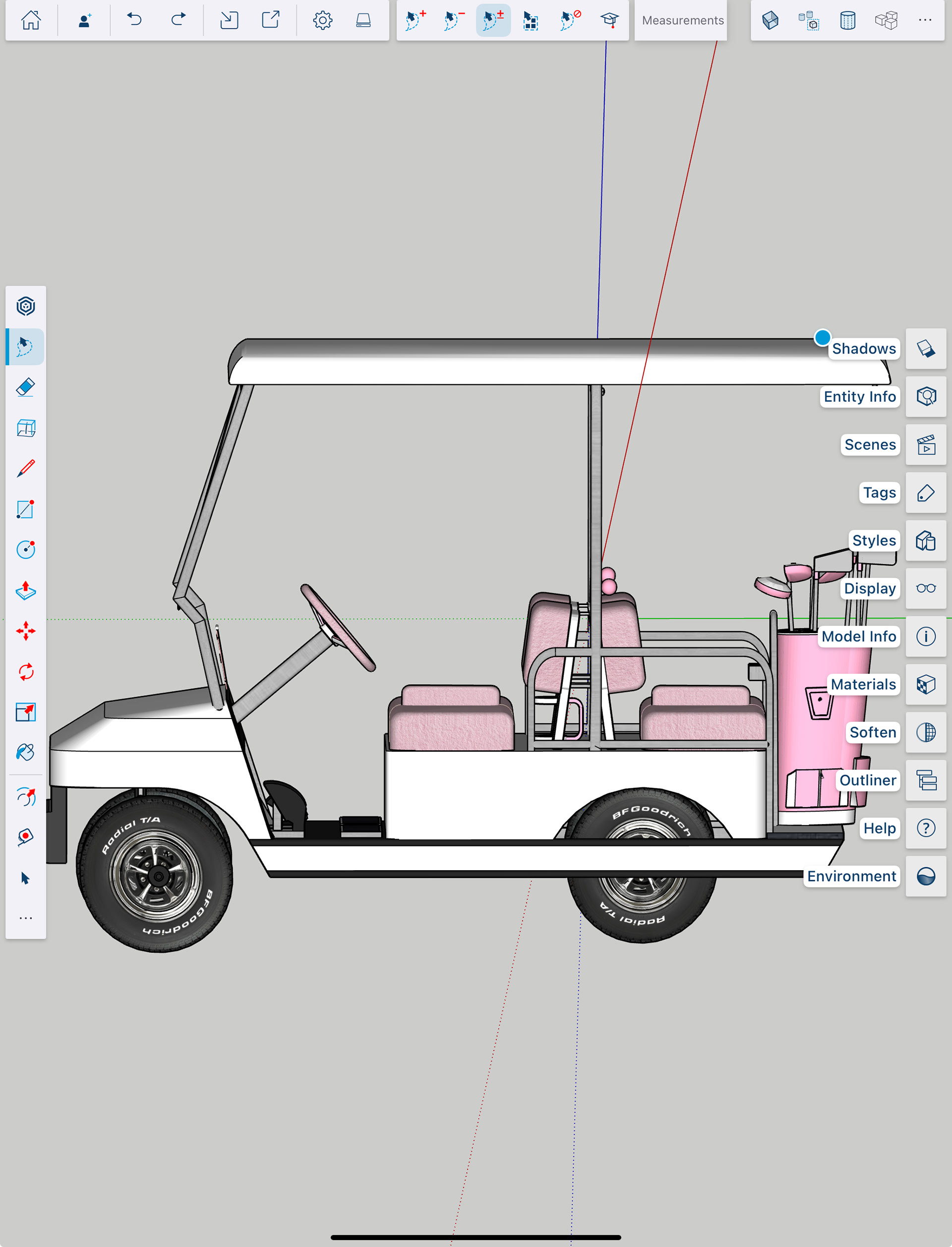This screenshot has width=952, height=1247.
Task: Open the Entity Info panel
Action: [925, 397]
